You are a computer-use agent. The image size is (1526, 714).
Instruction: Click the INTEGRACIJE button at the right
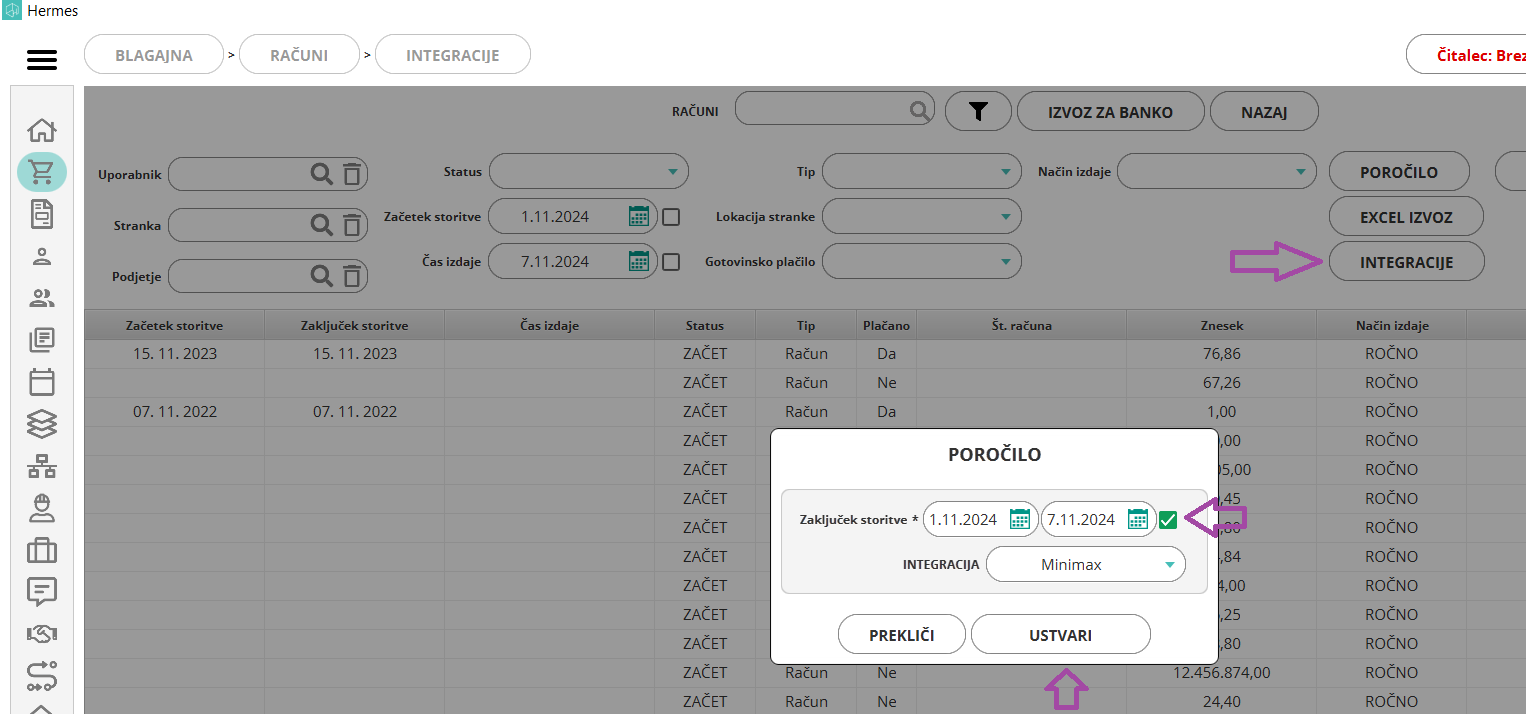pyautogui.click(x=1406, y=262)
